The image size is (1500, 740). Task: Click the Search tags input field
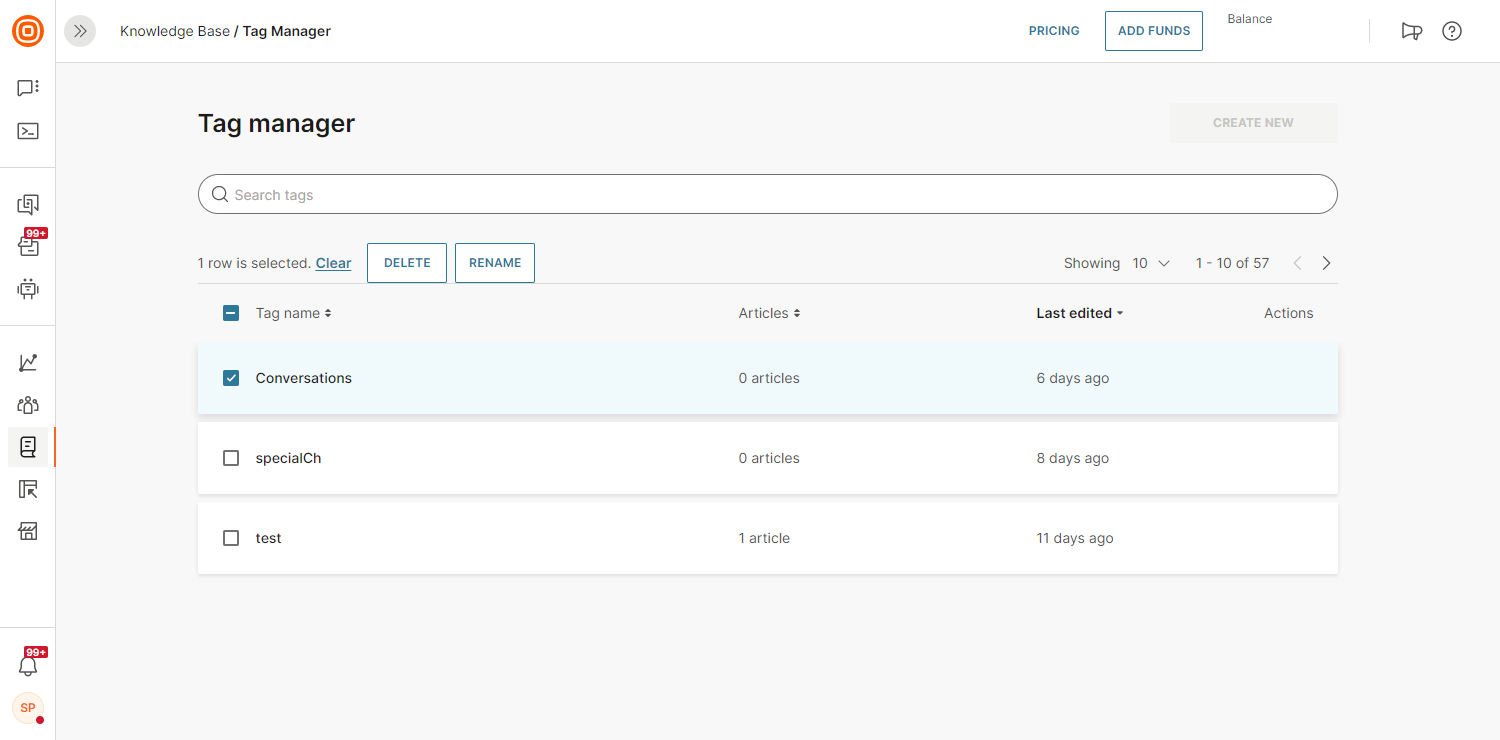coord(767,195)
